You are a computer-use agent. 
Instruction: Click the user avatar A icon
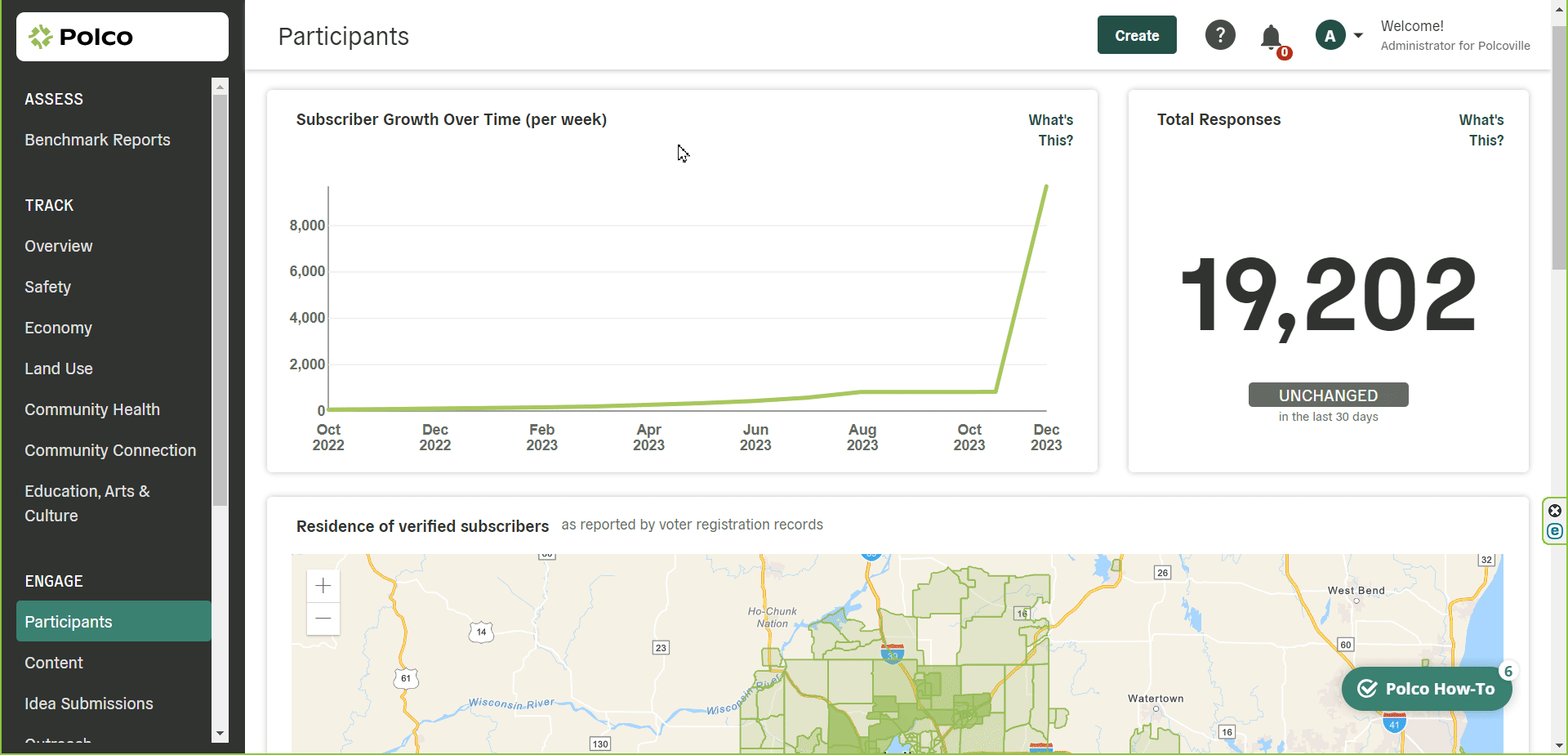click(x=1330, y=35)
